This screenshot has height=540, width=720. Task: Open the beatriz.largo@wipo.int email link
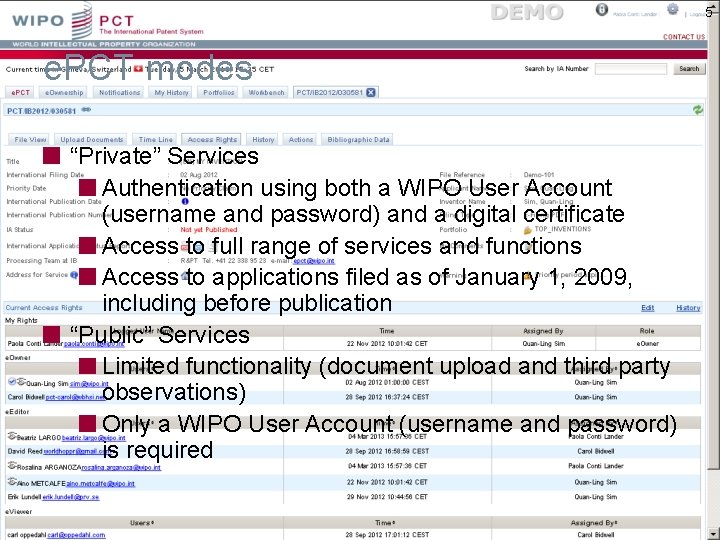94,438
